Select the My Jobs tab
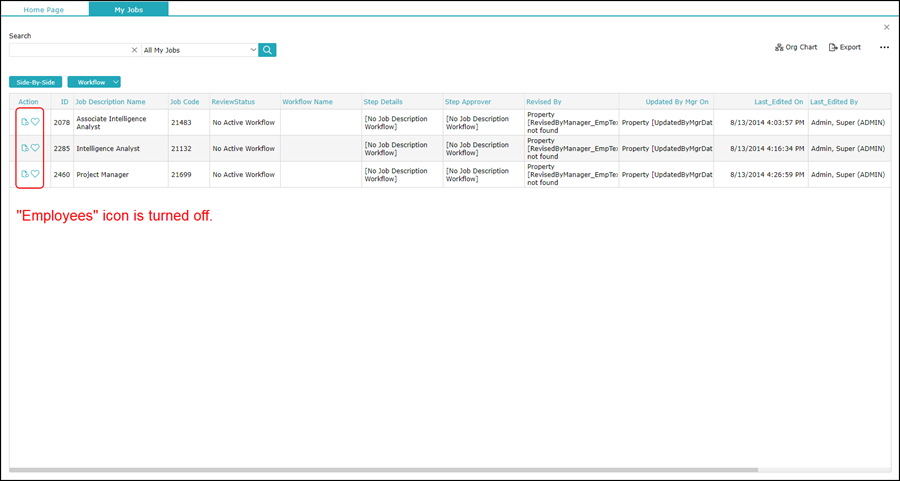This screenshot has height=481, width=900. click(128, 9)
